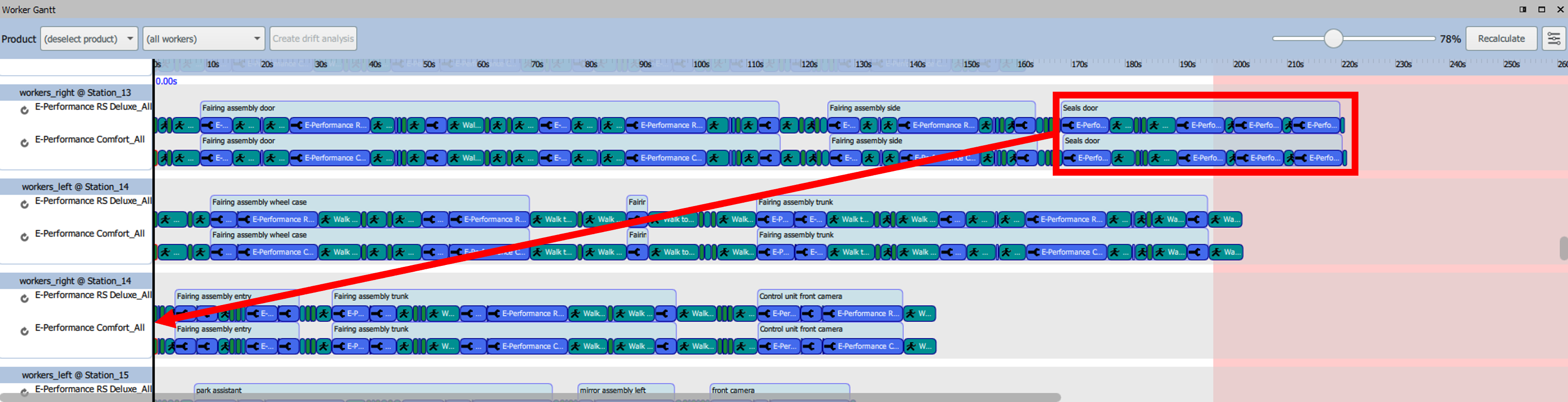Click refresh icon for Station_13 Comfort_All row
This screenshot has width=1568, height=402.
tap(24, 143)
